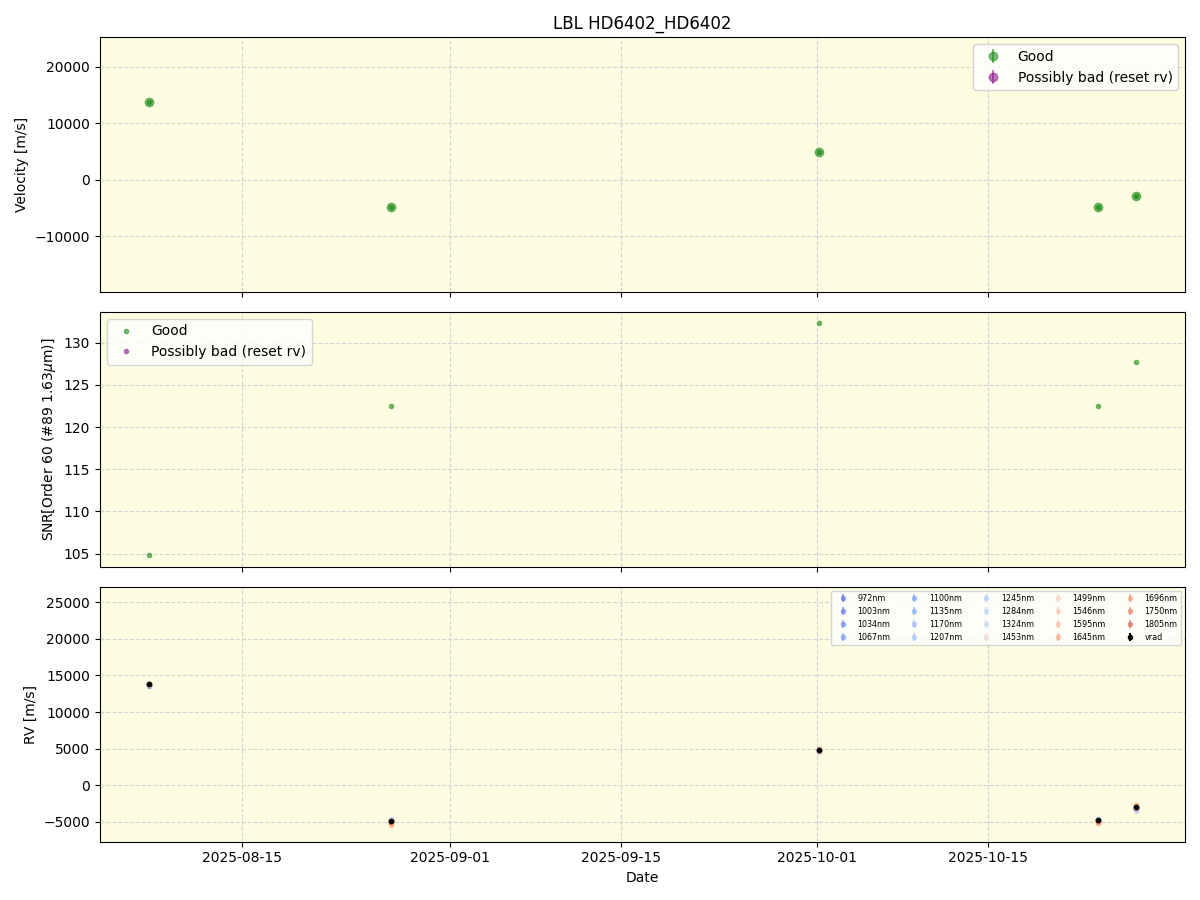Click the velocity data point on 2025-10-01
The image size is (1200, 900).
(819, 152)
